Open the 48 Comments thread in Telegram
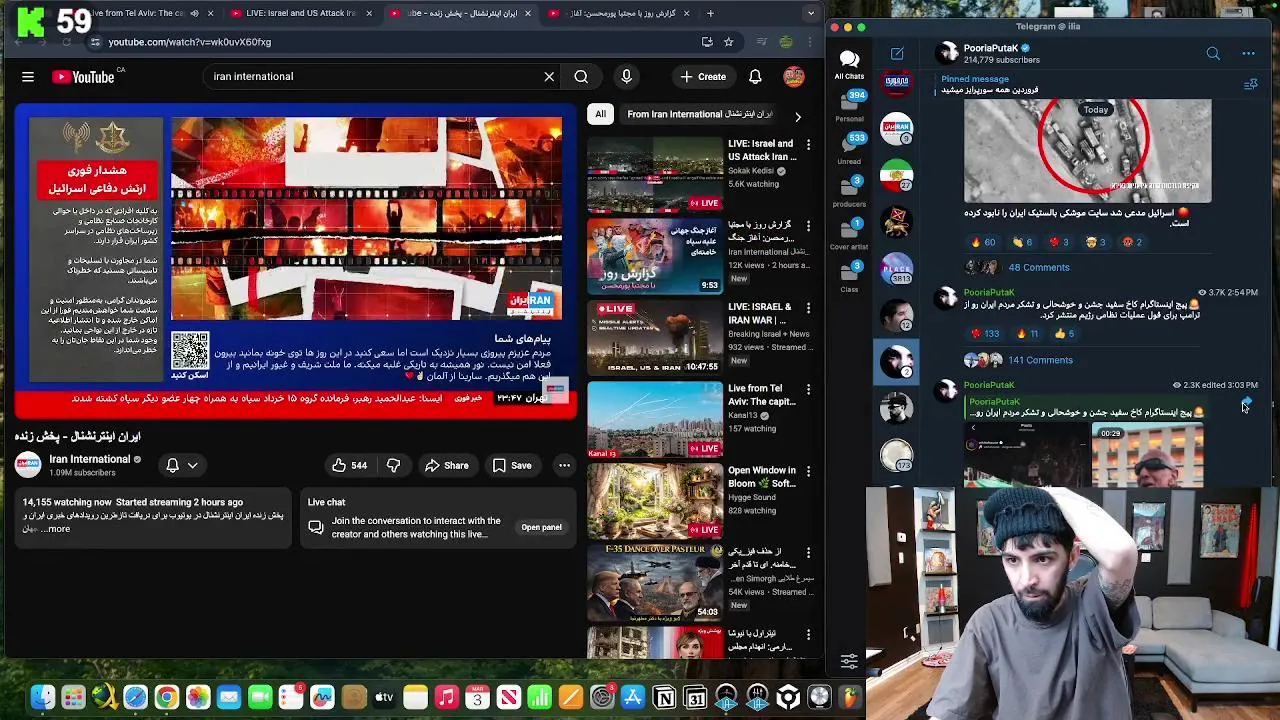The image size is (1280, 720). (x=1039, y=267)
